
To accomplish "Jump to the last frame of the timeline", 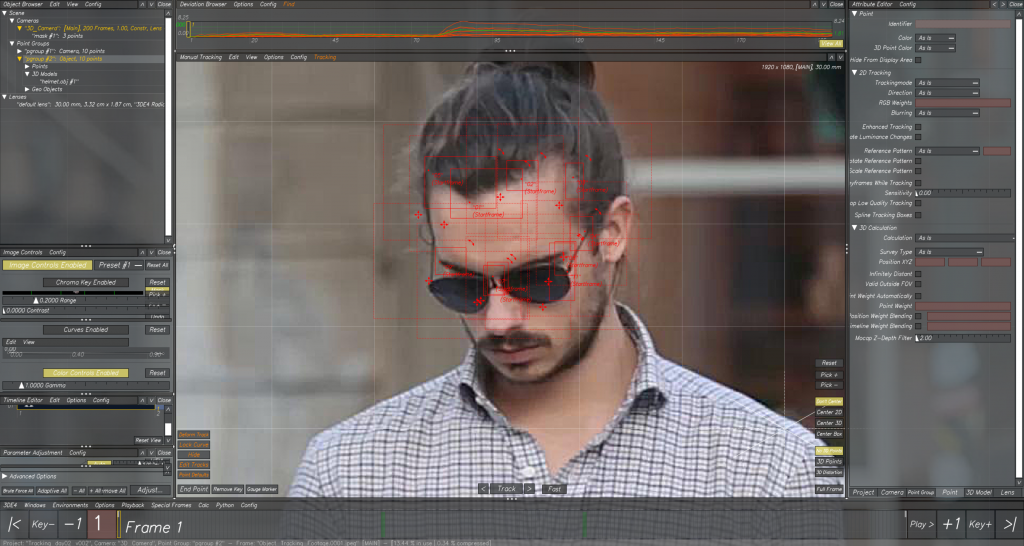I will tap(1009, 525).
